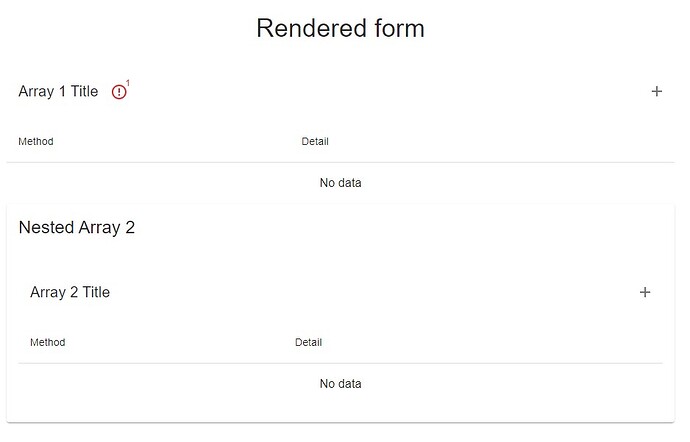The width and height of the screenshot is (690, 442).
Task: Click the Array 2 Title toolbar area
Action: pos(341,292)
